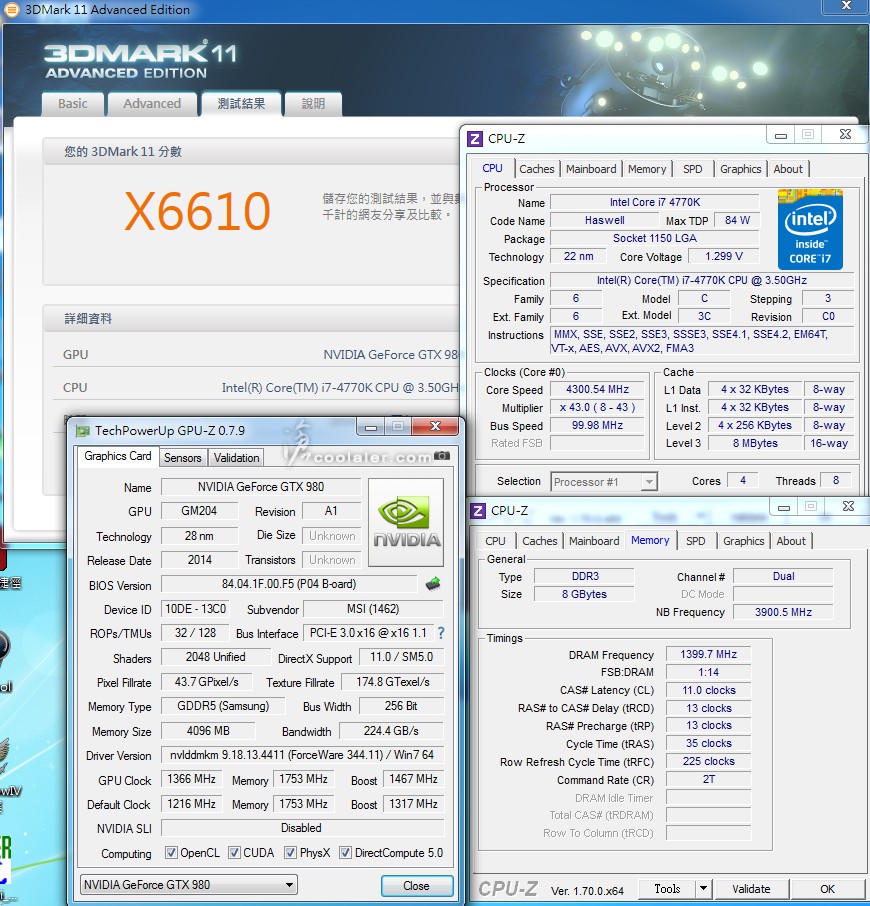Open the SPD tab in top CPU-Z window
Viewport: 870px width, 906px height.
coord(693,169)
